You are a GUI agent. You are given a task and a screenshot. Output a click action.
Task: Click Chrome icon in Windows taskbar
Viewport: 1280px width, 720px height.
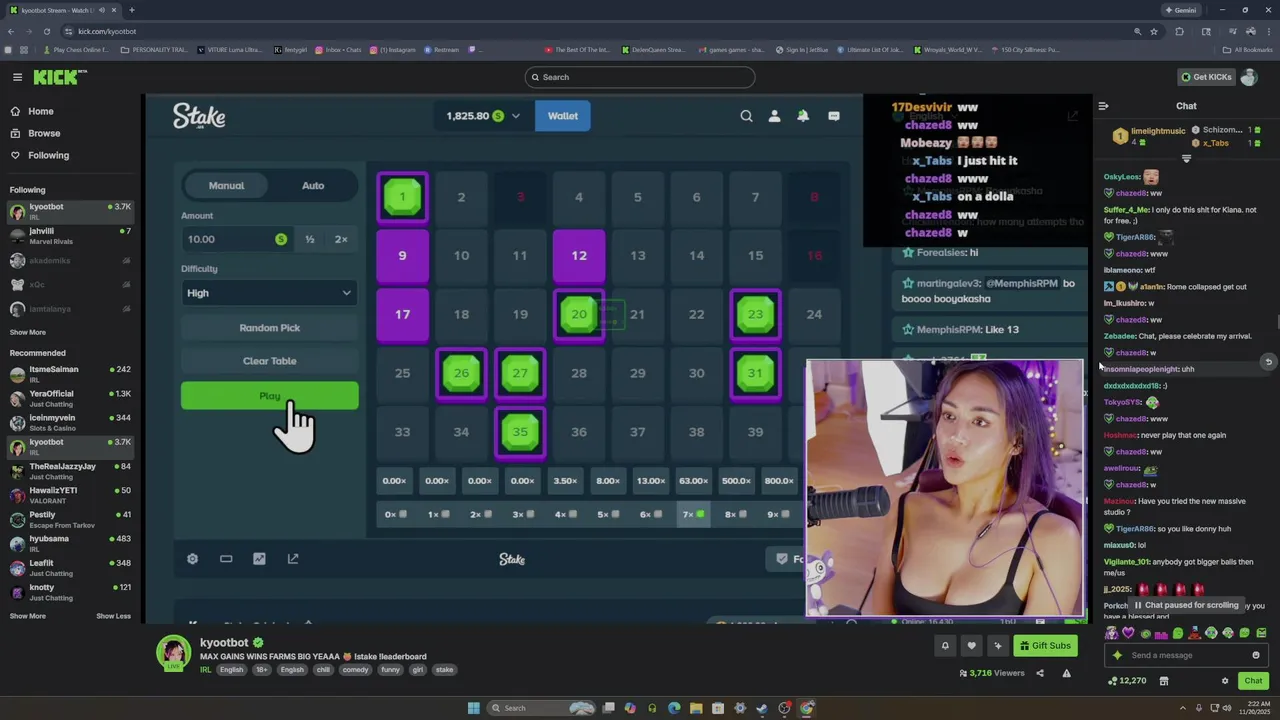click(807, 708)
